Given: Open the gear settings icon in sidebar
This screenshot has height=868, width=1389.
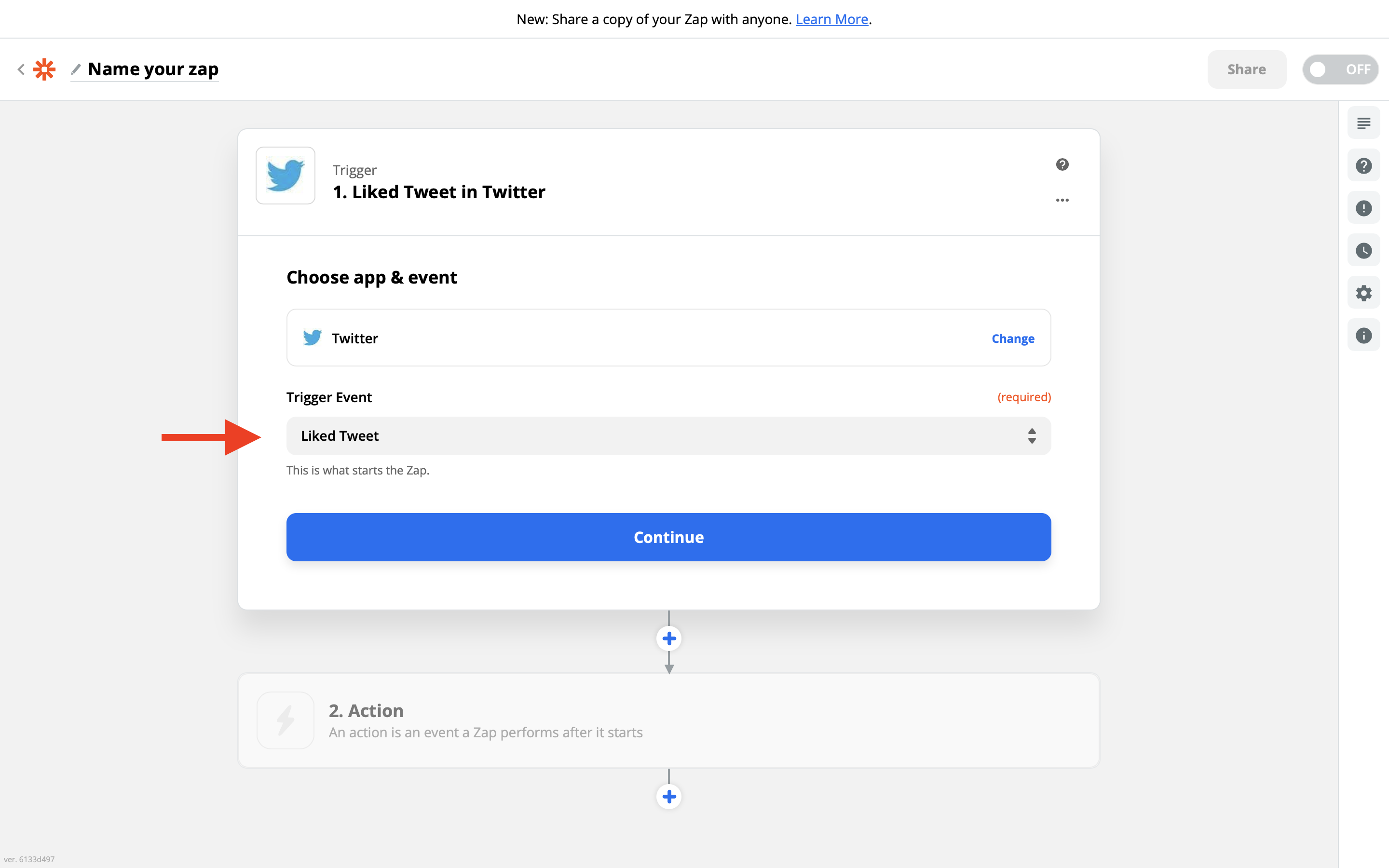Looking at the screenshot, I should (x=1363, y=293).
